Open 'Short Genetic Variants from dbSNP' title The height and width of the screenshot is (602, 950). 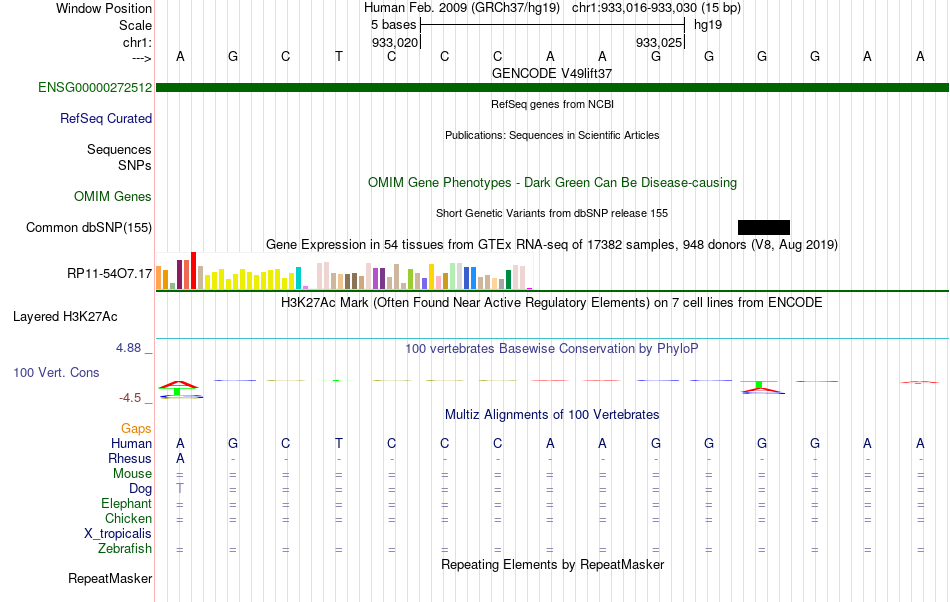coord(552,213)
